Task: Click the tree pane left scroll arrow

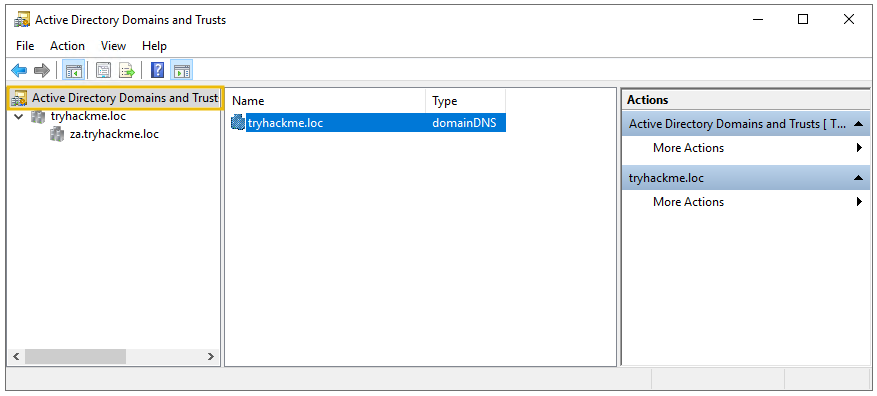Action: pyautogui.click(x=15, y=356)
